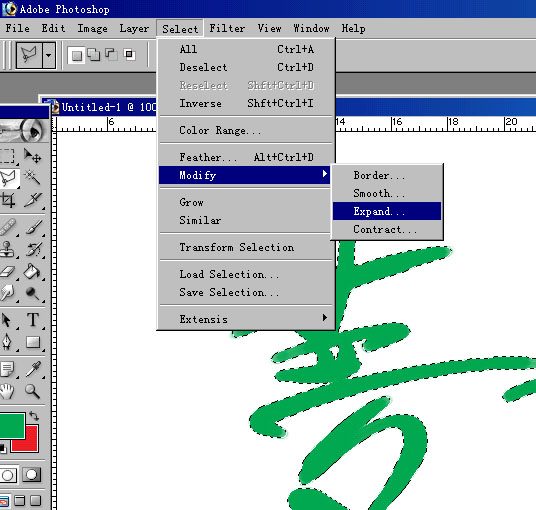Select the Hand tool

pos(7,391)
